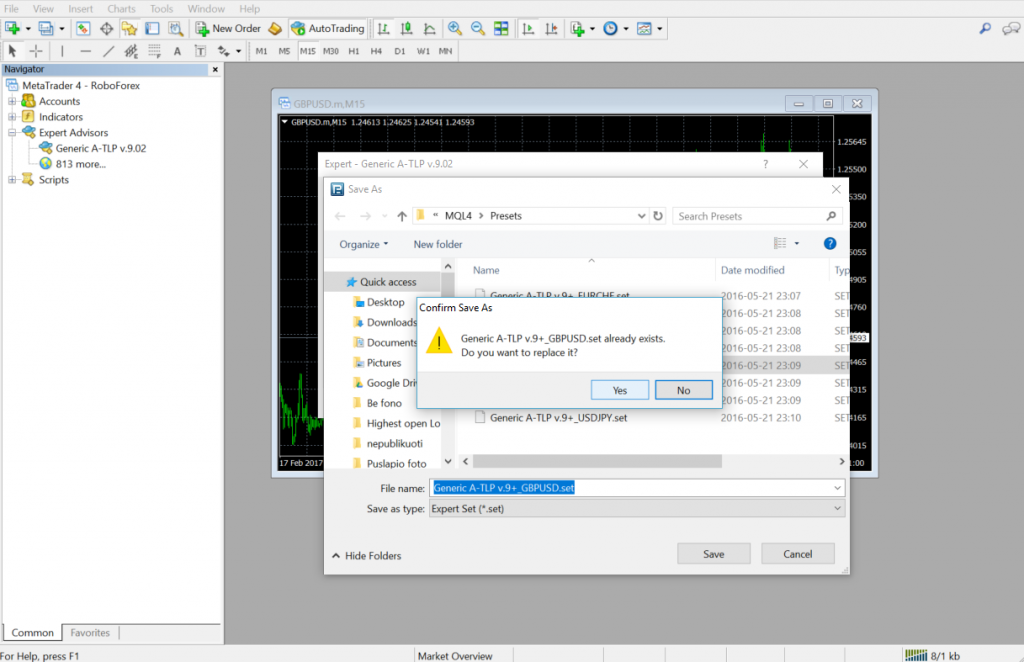Go up one folder level in Save As
This screenshot has height=662, width=1024.
(402, 215)
